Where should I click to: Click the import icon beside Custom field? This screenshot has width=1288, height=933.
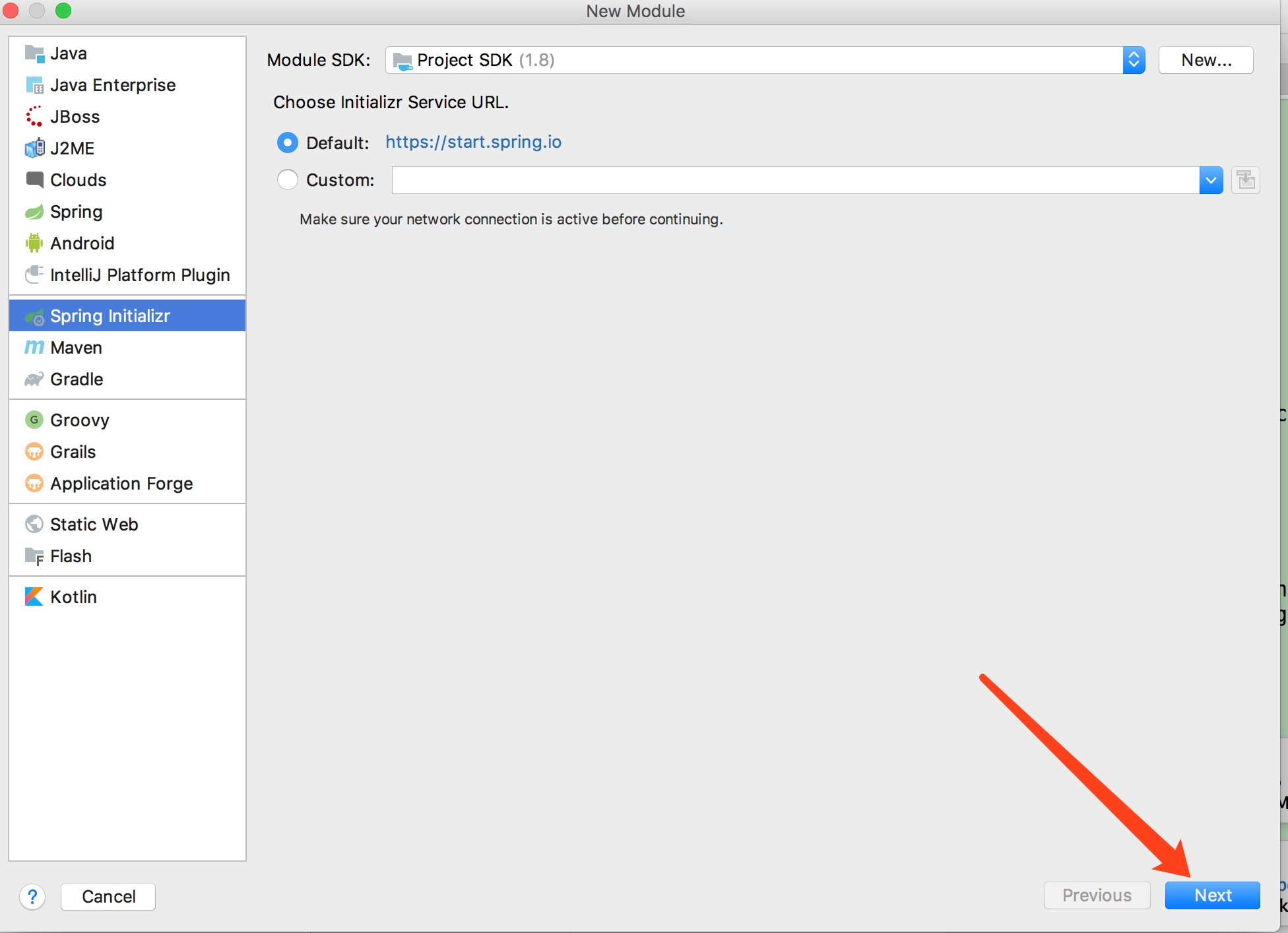1246,180
